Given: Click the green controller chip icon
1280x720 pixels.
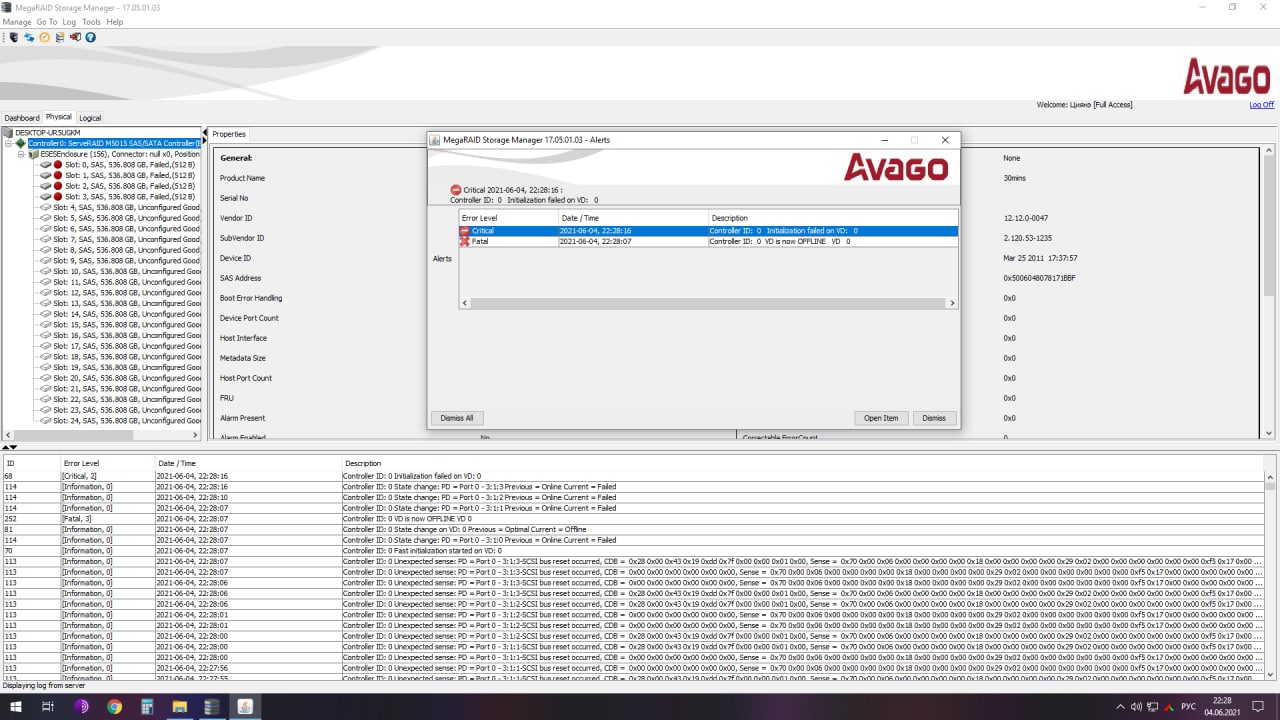Looking at the screenshot, I should point(21,143).
